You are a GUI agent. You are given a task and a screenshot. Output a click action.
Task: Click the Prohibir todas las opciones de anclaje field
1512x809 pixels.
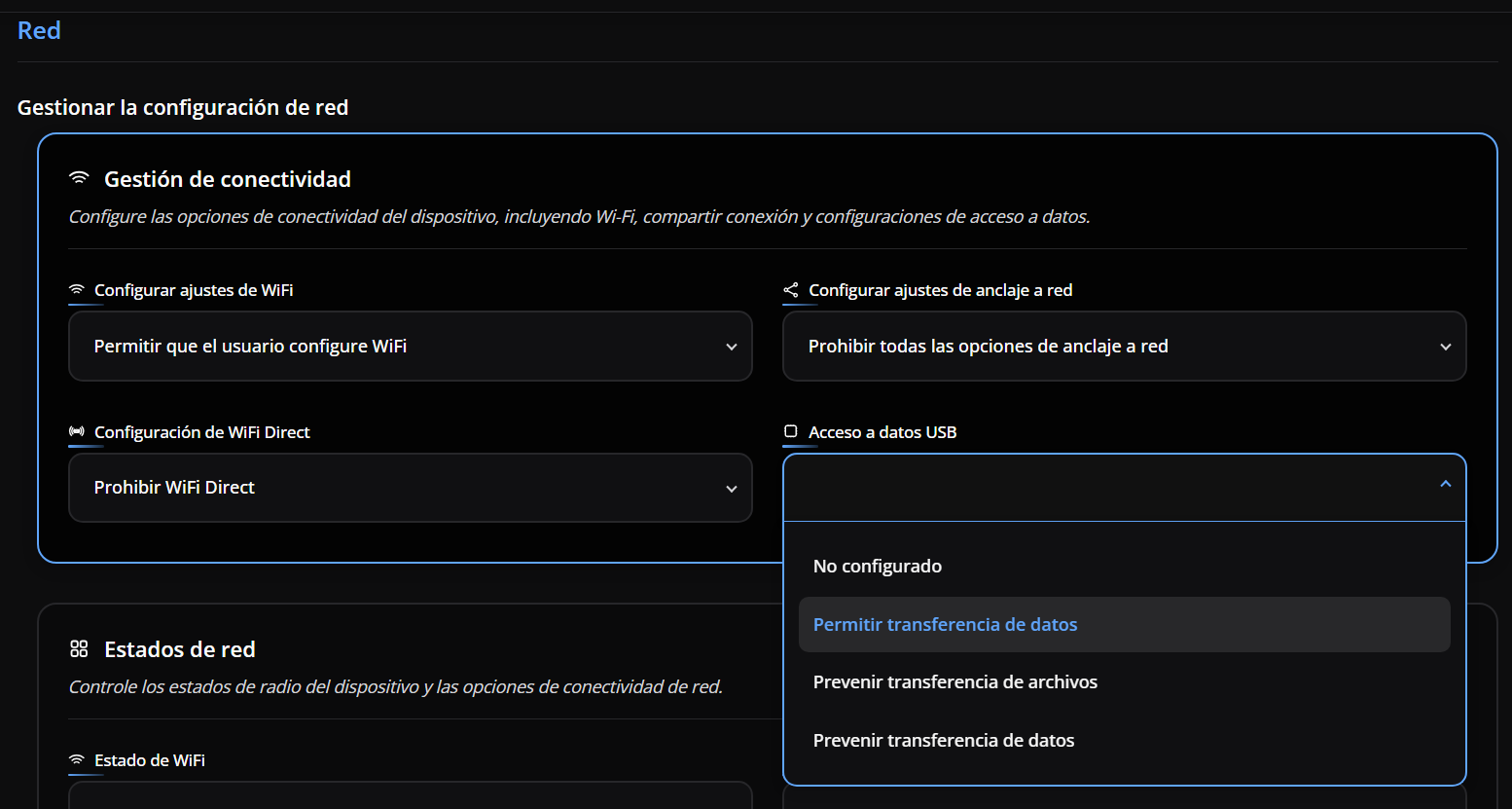[x=1099, y=347]
